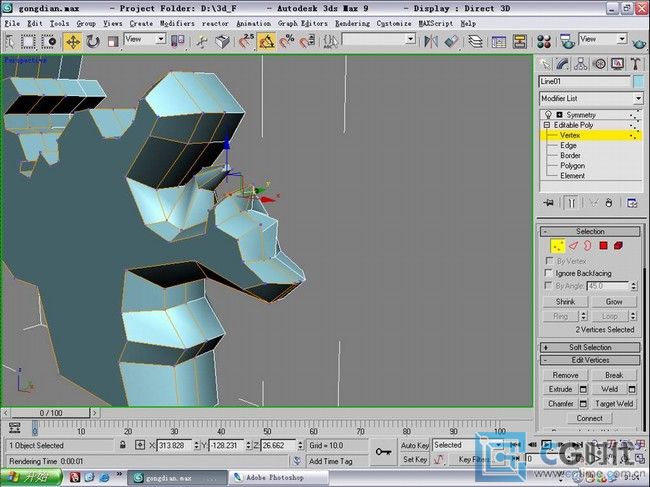Toggle the Spinner Snap button
The image size is (650, 487).
tap(307, 41)
